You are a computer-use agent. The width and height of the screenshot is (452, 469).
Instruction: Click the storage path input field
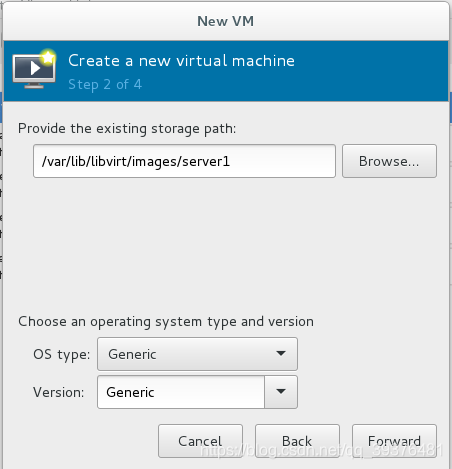pyautogui.click(x=184, y=161)
